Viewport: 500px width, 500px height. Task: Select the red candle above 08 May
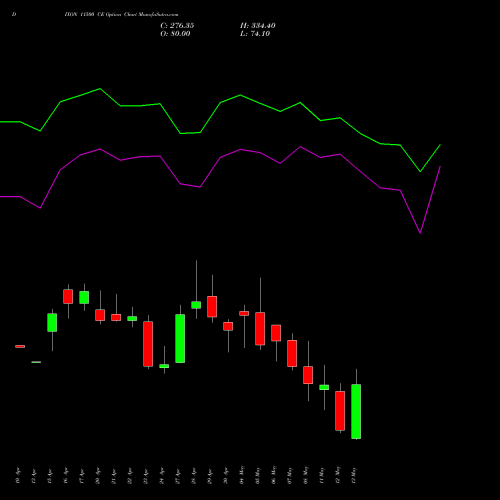click(308, 375)
